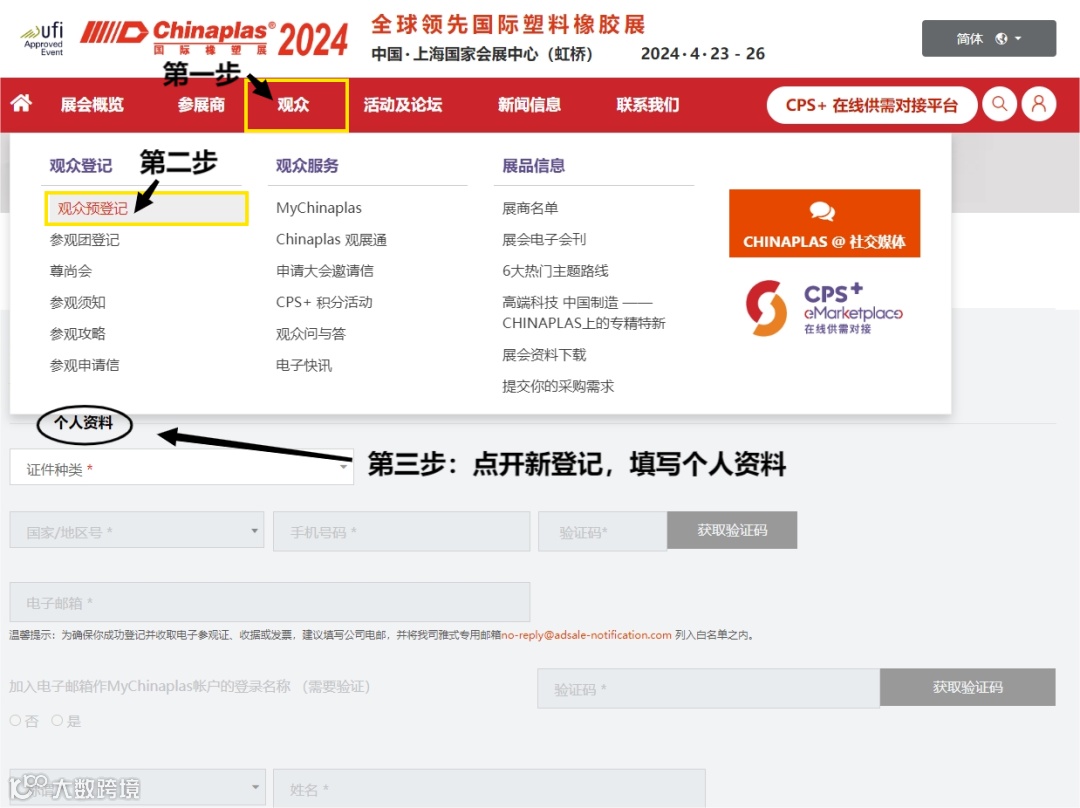The width and height of the screenshot is (1080, 808).
Task: Select the 否 radio option
Action: 15,721
